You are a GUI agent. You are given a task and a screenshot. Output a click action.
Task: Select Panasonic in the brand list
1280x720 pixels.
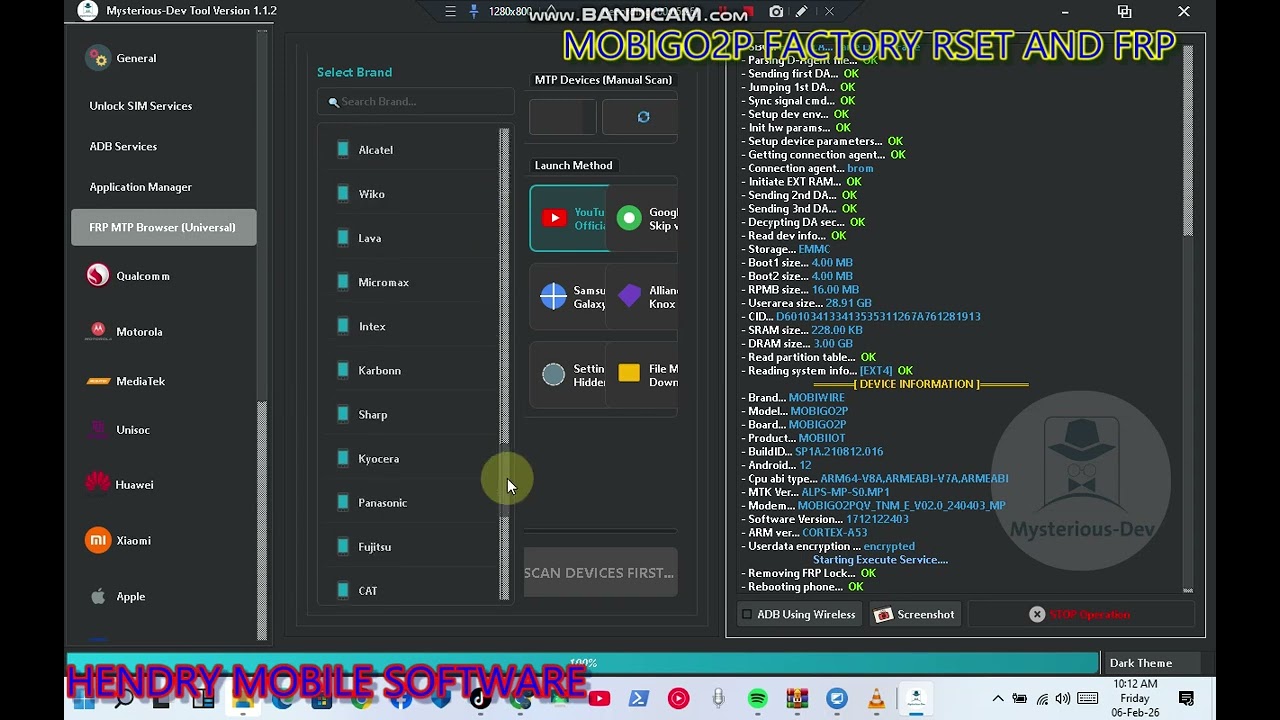[410, 502]
